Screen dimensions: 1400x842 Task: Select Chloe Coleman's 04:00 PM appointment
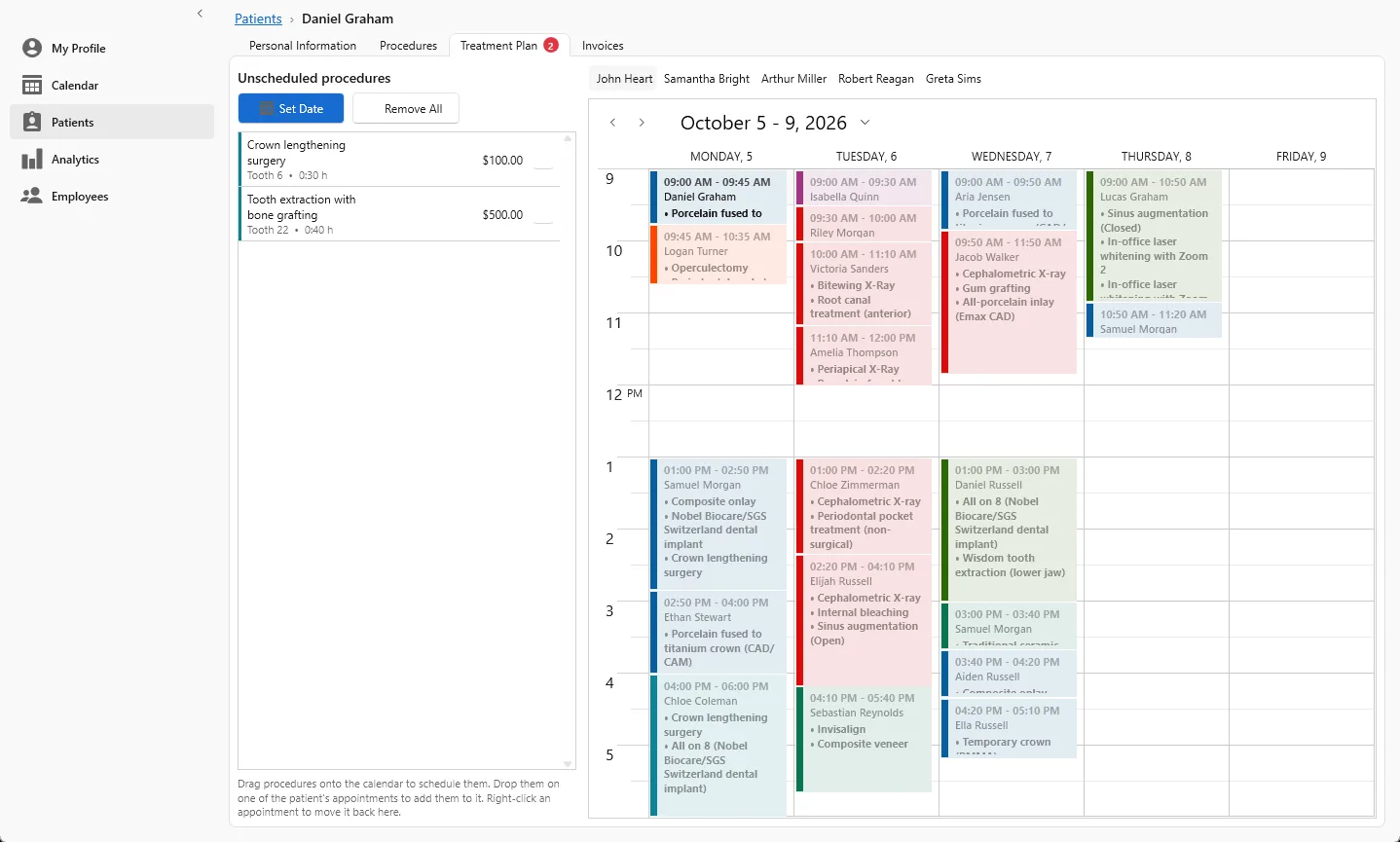click(x=718, y=746)
